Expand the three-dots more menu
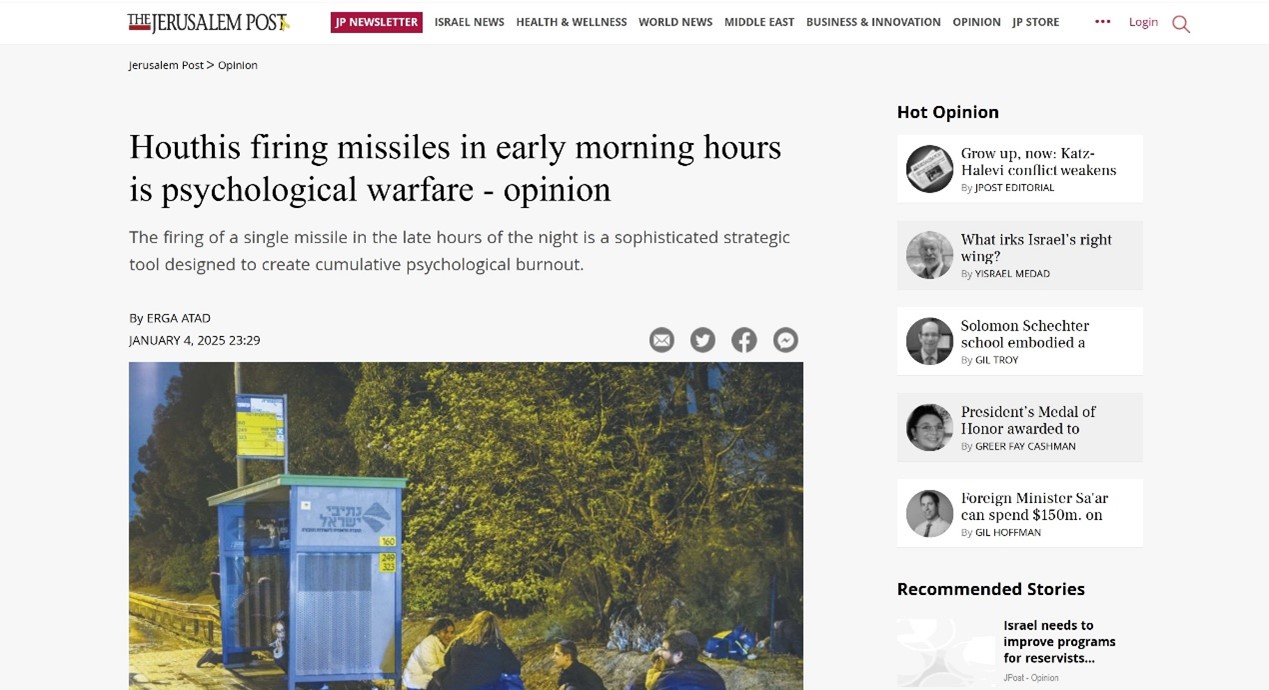Screen dimensions: 1269x690 point(1103,21)
